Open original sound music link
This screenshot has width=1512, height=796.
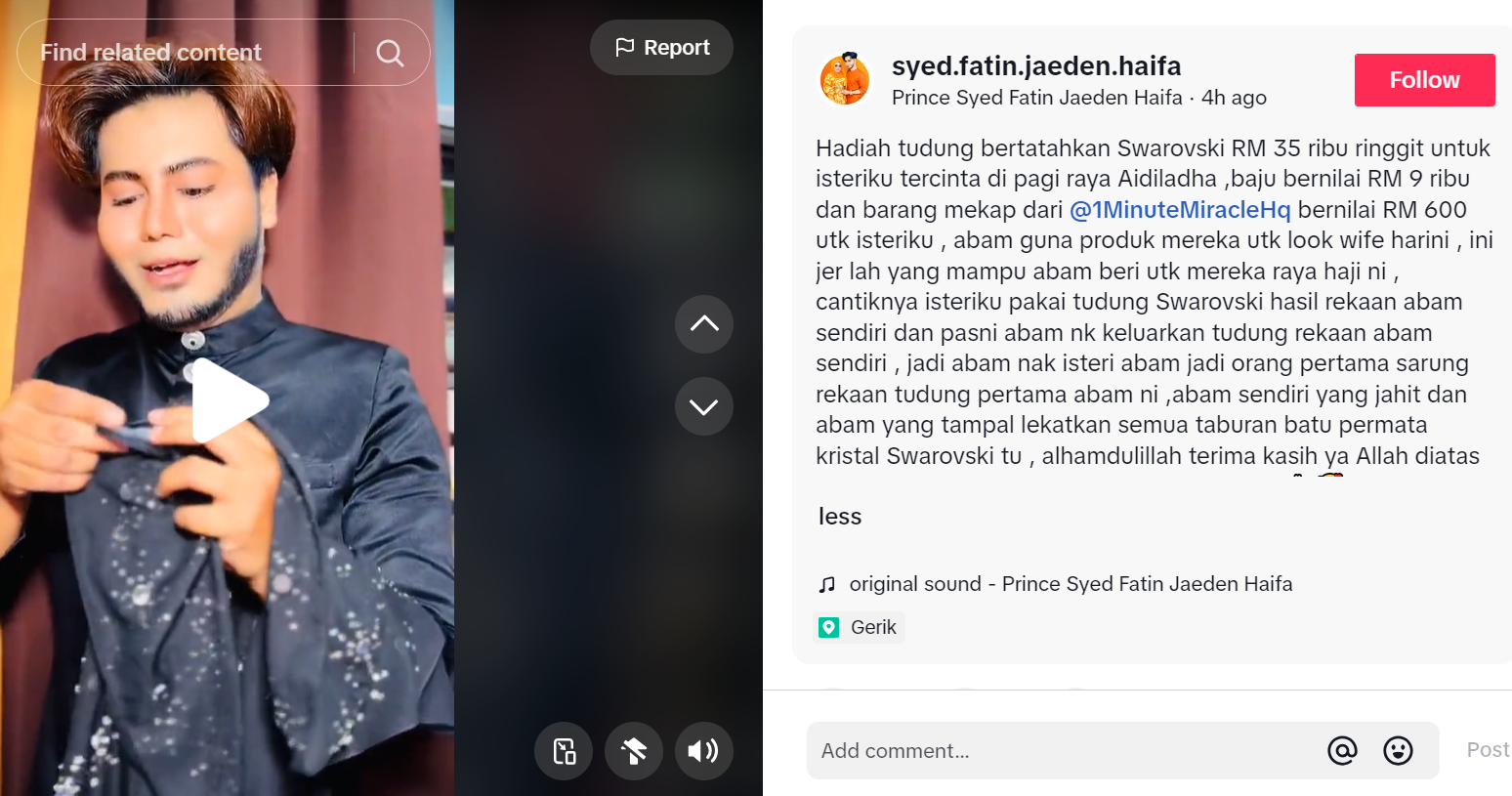point(1071,584)
